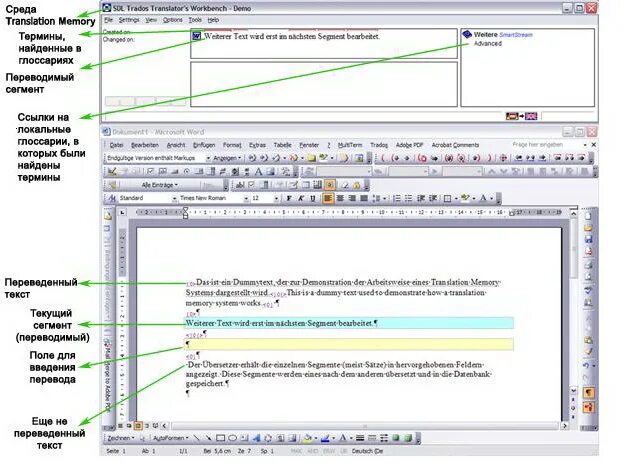Viewport: 624px width, 474px height.
Task: Expand the font size 12 dropdown
Action: tap(276, 198)
